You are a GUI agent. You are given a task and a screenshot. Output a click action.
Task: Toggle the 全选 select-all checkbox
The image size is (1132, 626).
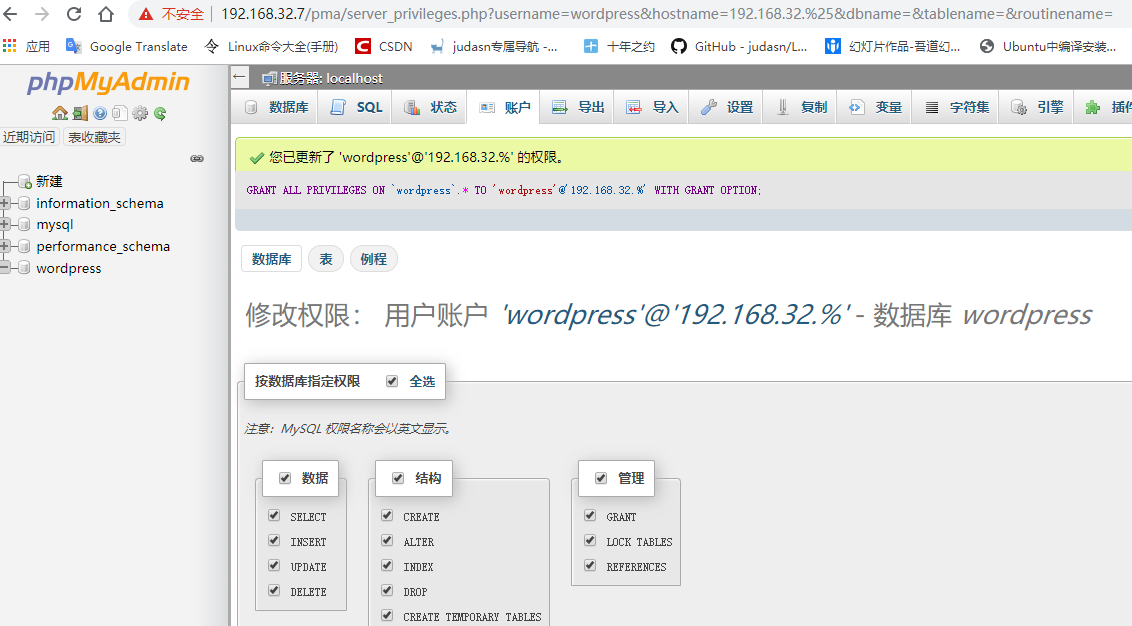(x=392, y=380)
